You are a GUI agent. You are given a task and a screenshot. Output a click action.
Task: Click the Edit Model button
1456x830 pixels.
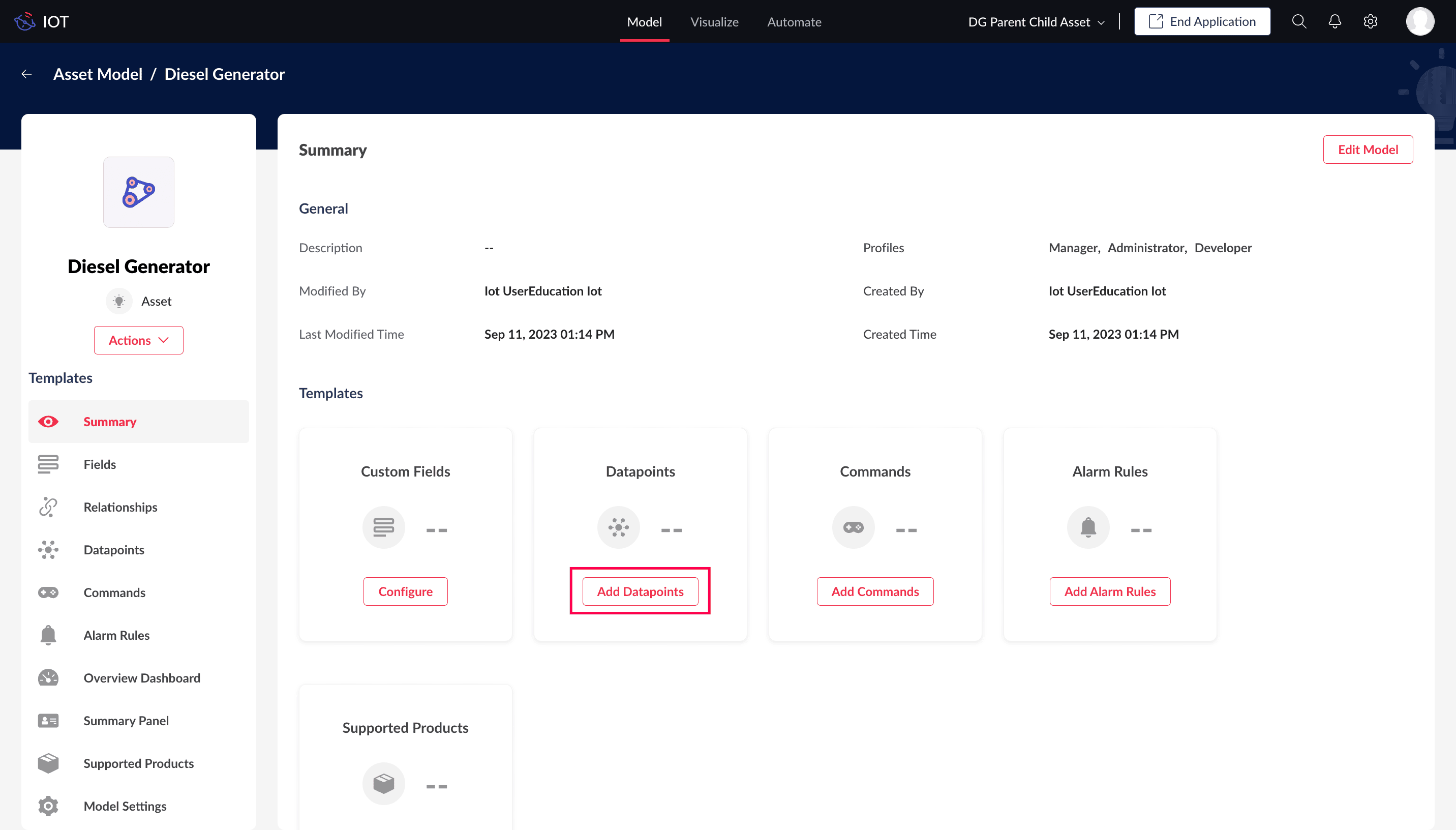click(x=1367, y=150)
